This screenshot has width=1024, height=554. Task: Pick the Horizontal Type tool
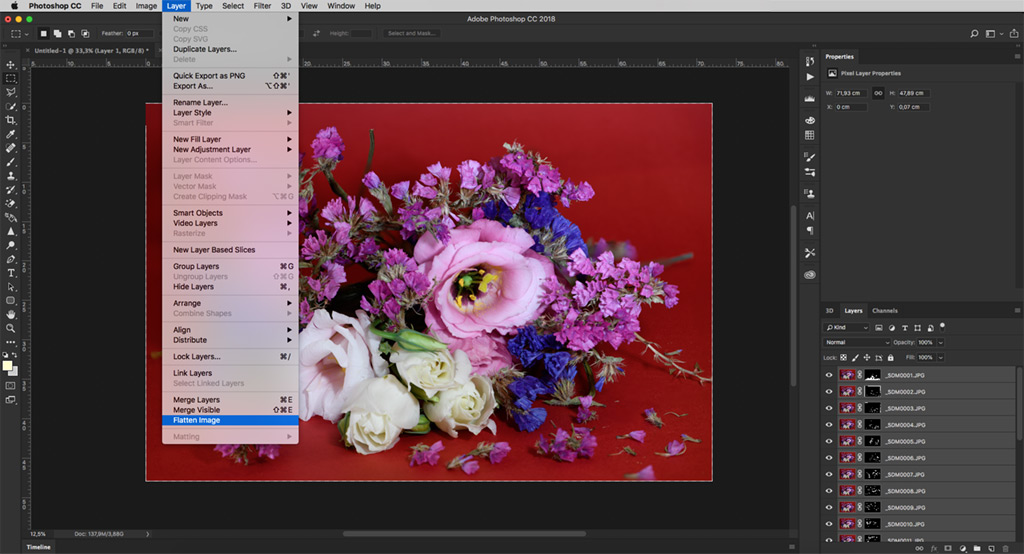click(x=11, y=272)
